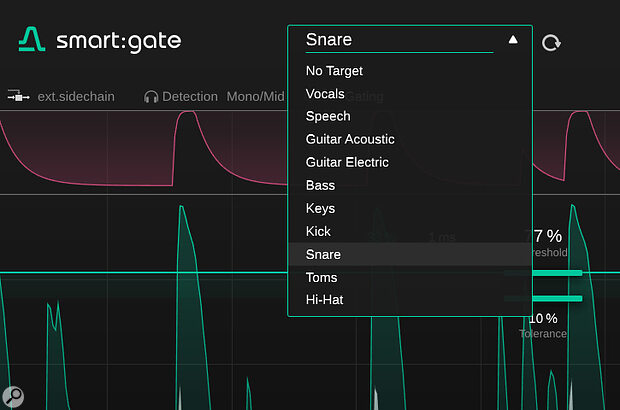
Task: Pick Hi-Hat from the list
Action: tap(325, 300)
